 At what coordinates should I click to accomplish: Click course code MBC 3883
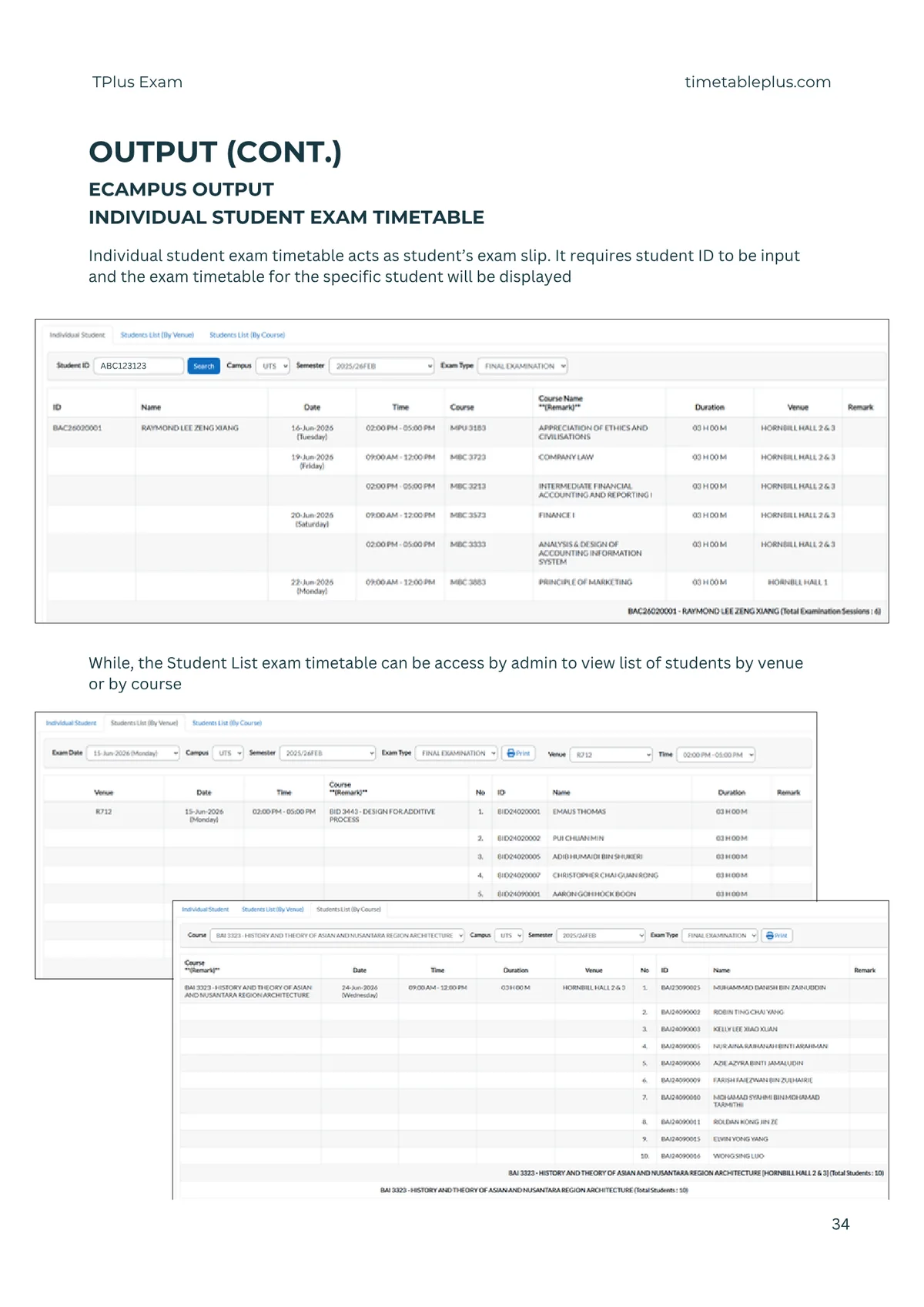tap(467, 582)
